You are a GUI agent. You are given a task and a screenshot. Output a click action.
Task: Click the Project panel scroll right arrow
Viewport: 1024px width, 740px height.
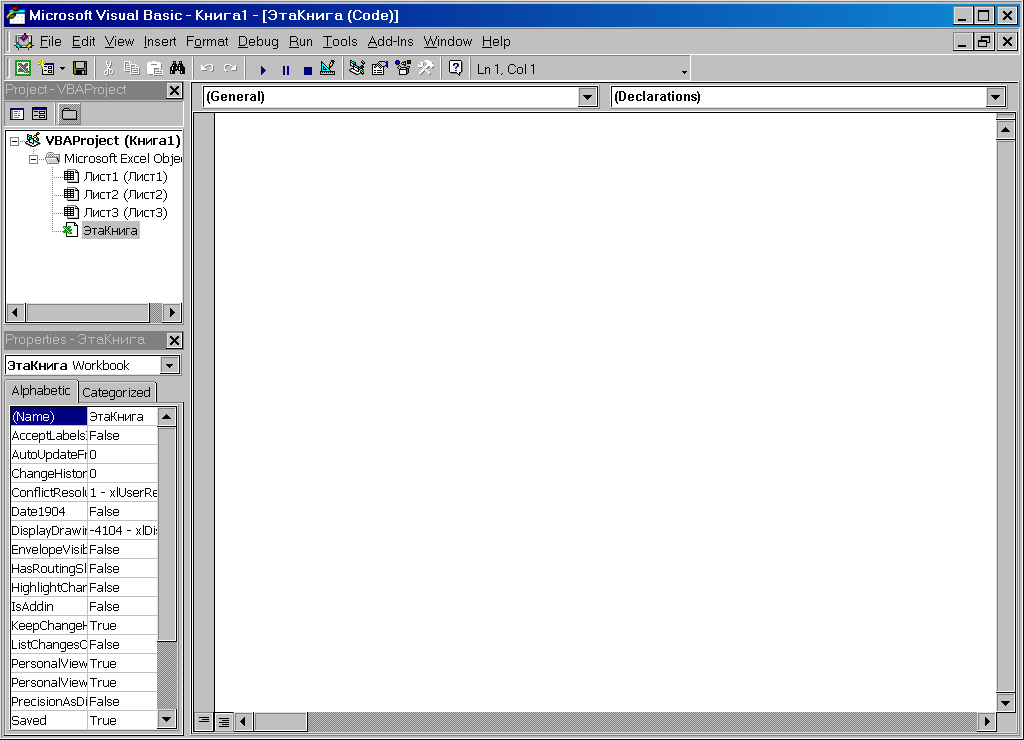[x=172, y=312]
